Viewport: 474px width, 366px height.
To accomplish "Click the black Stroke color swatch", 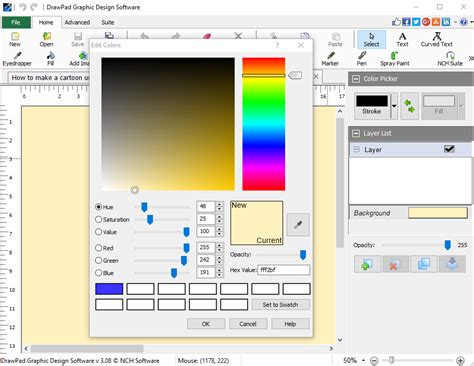I will click(x=372, y=101).
